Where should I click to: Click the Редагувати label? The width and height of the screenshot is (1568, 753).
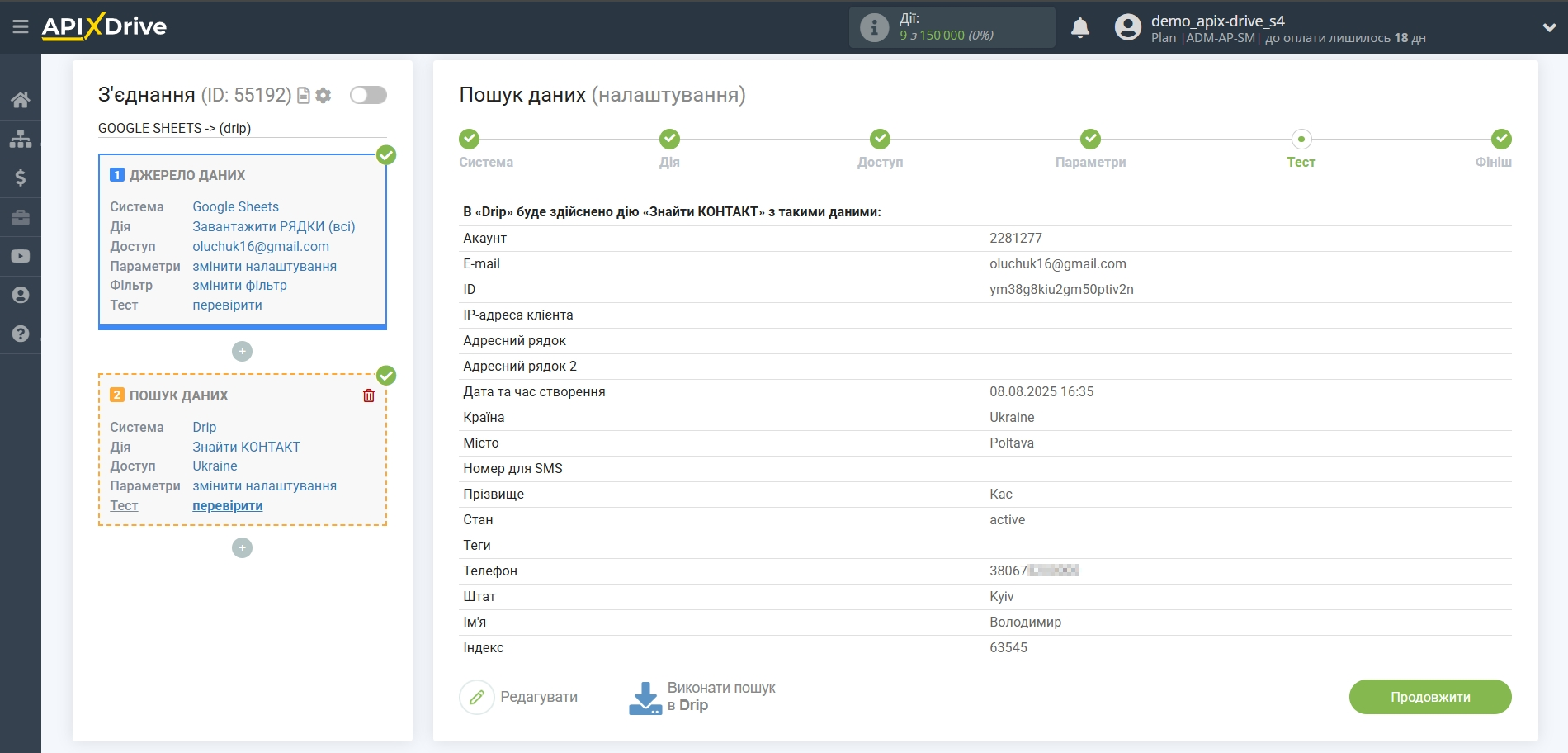pyautogui.click(x=539, y=697)
